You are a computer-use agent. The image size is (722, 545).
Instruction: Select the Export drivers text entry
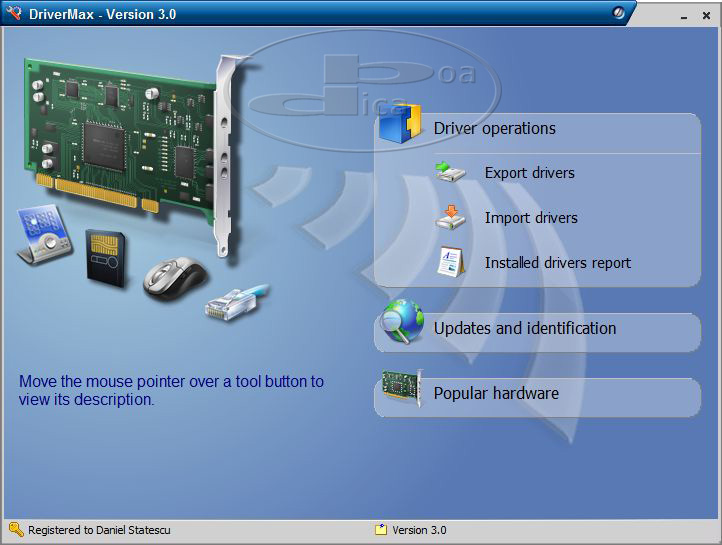(x=529, y=173)
